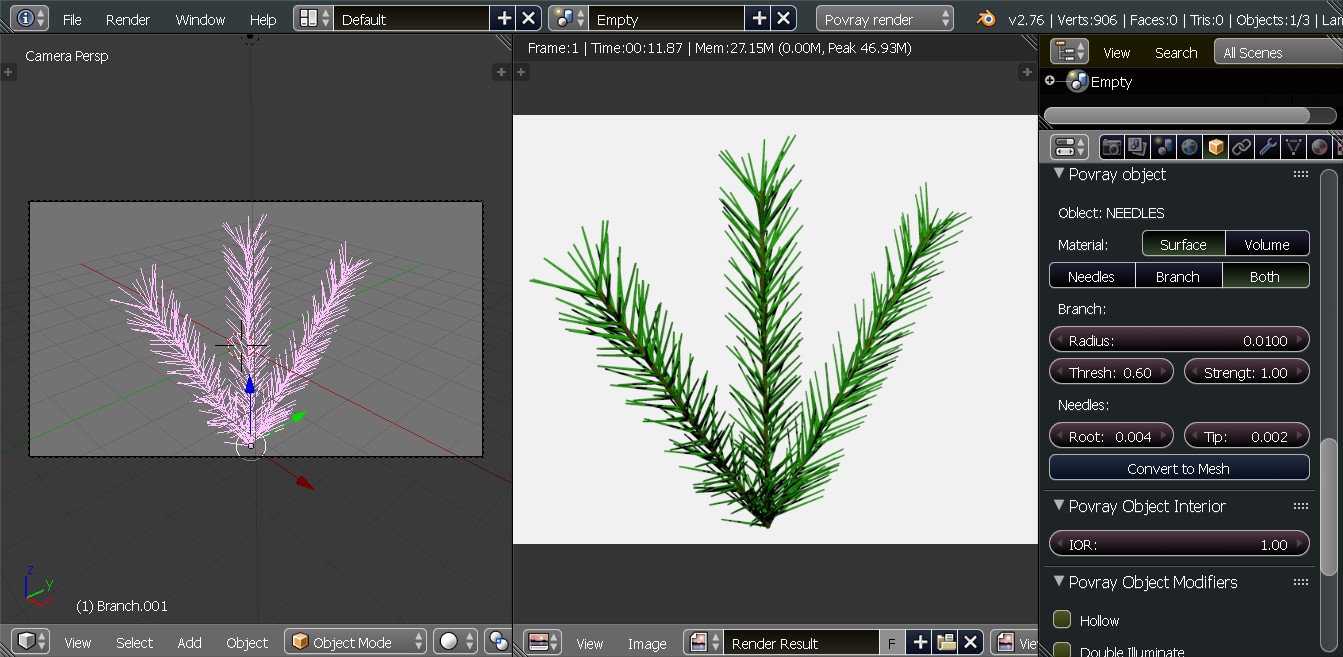1343x657 pixels.
Task: Switch povray object to Needles only
Action: coord(1092,276)
